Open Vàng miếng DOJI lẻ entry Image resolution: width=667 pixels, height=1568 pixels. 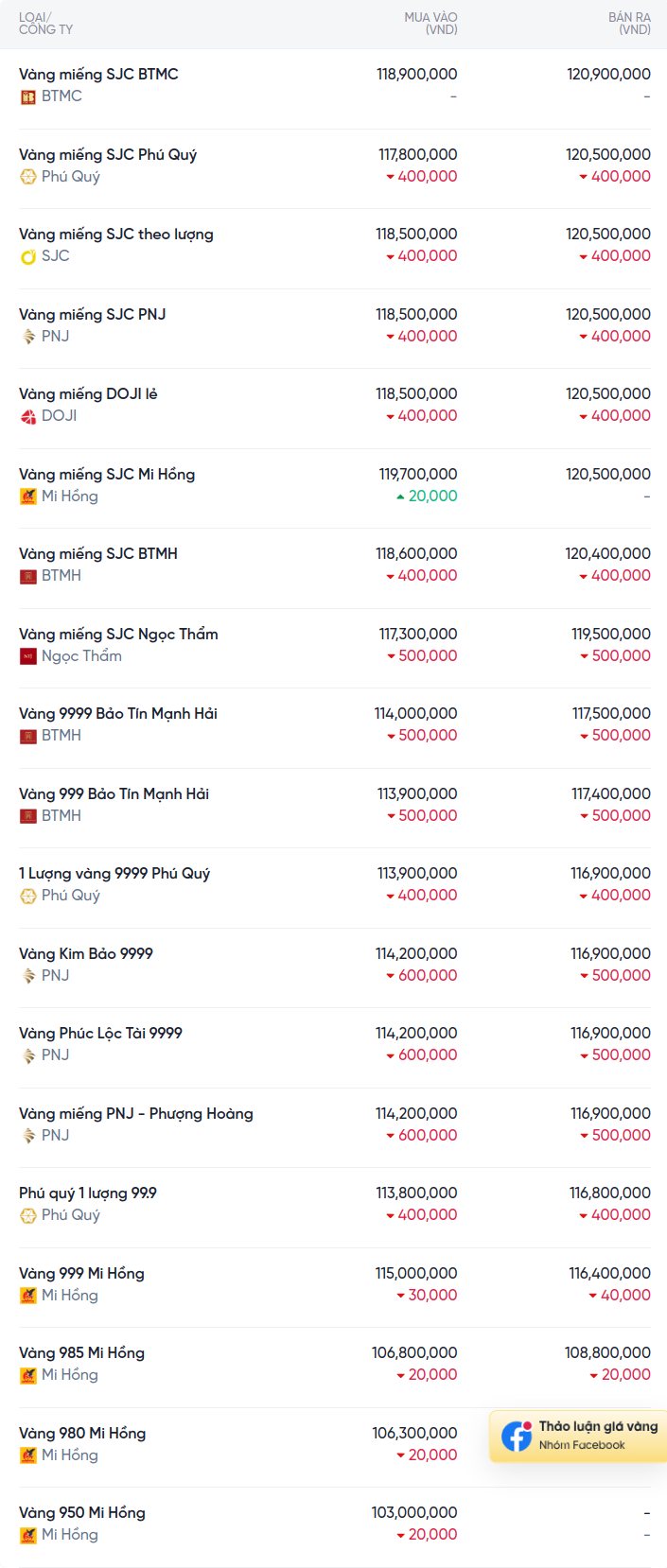point(333,409)
